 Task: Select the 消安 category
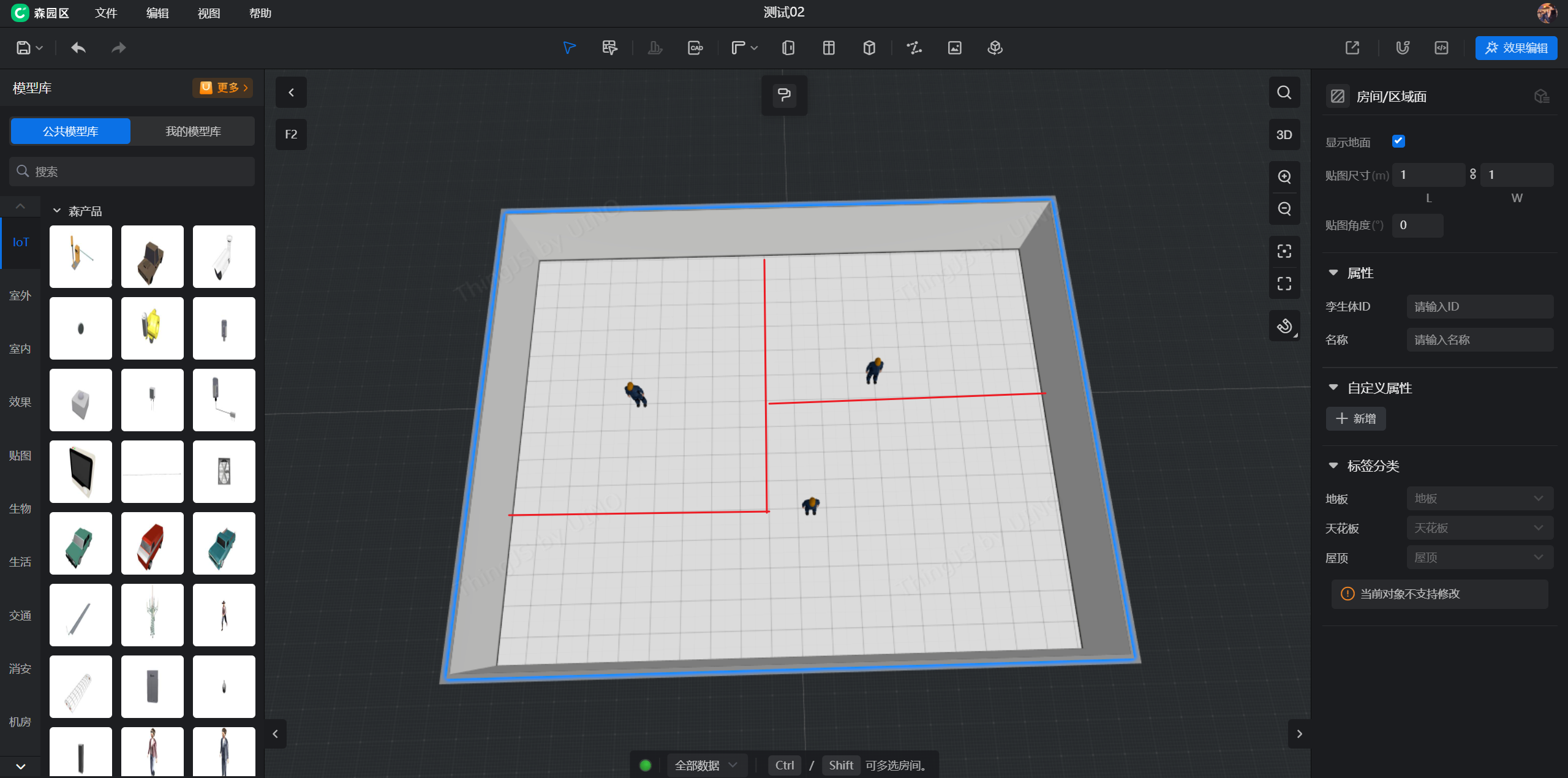[x=20, y=668]
